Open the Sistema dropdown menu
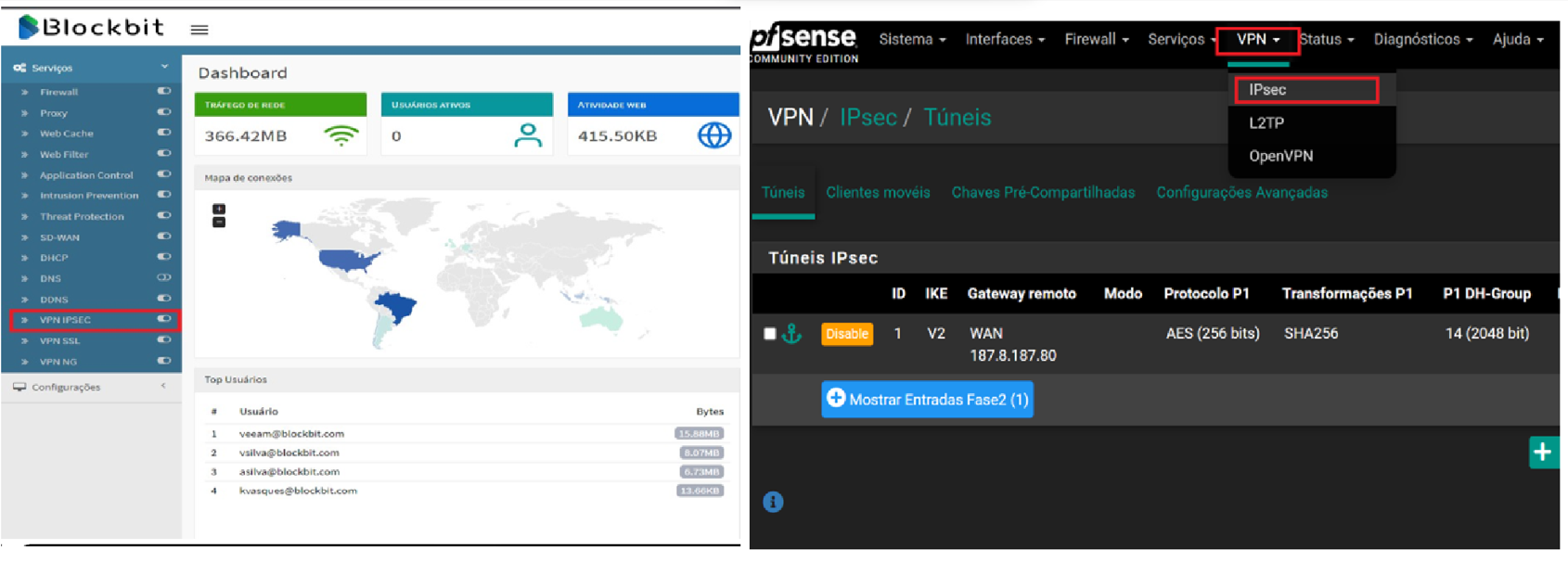 pos(912,39)
